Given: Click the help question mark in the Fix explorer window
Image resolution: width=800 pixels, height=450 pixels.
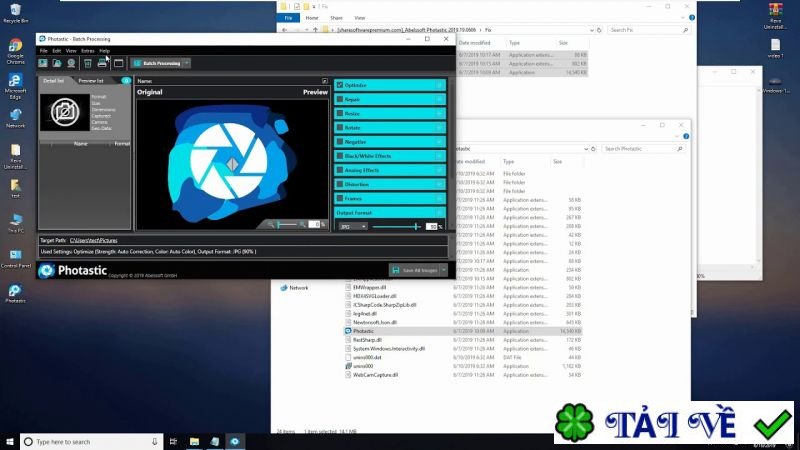Looking at the screenshot, I should [692, 18].
